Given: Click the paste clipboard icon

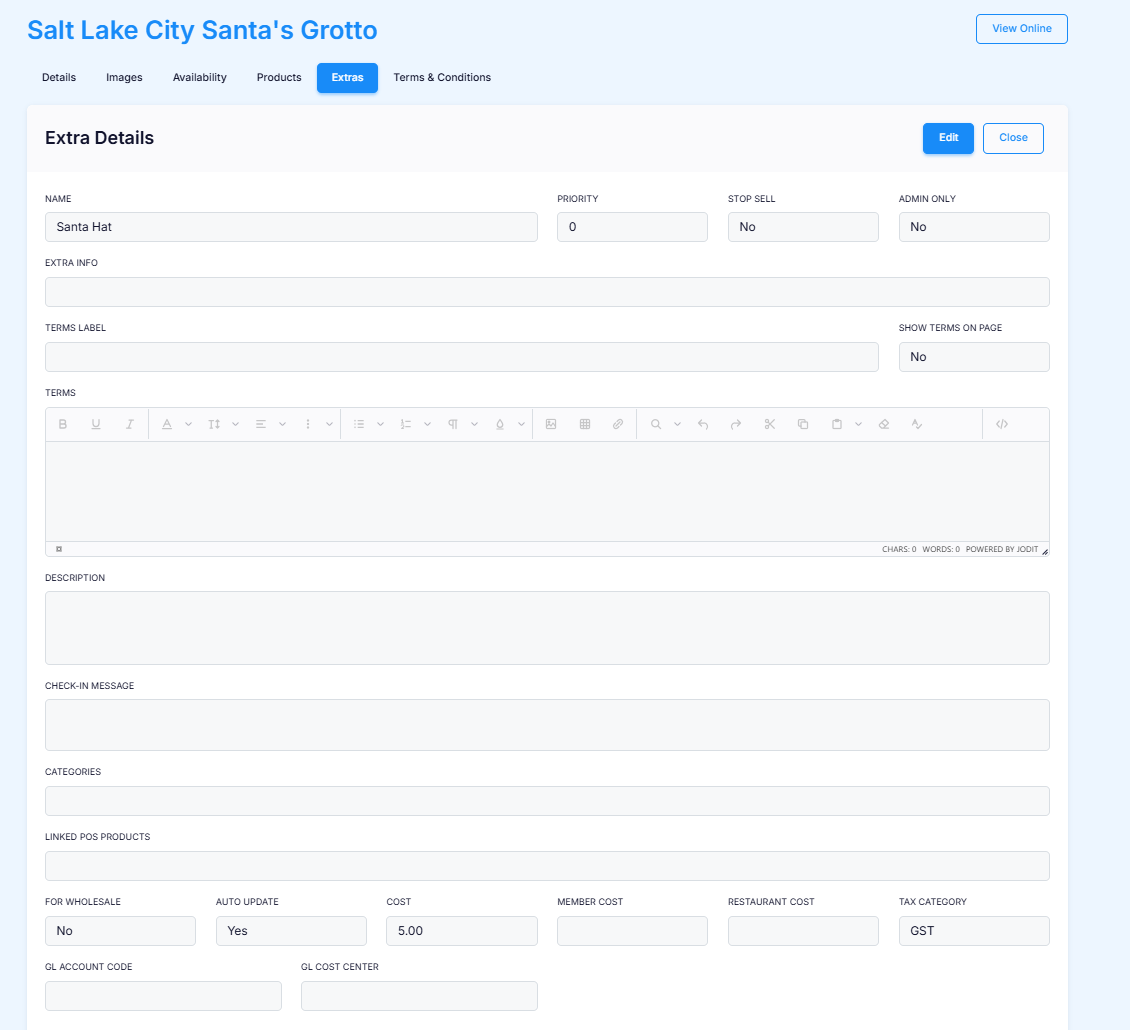Looking at the screenshot, I should (837, 425).
